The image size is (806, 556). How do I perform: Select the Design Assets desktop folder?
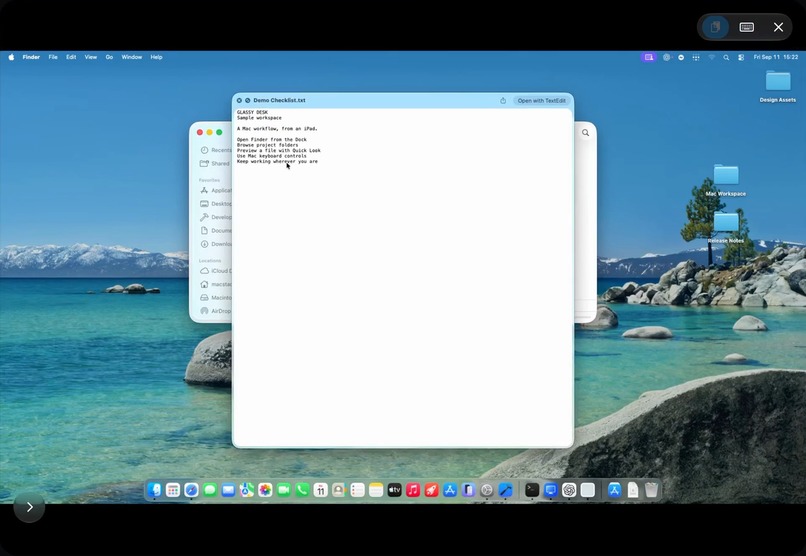778,86
